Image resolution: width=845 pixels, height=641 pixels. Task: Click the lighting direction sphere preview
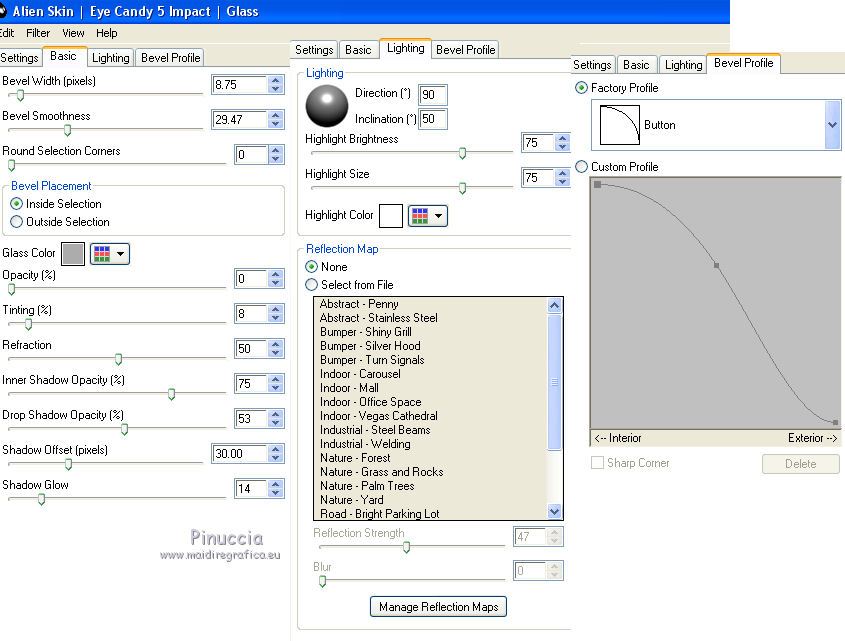click(325, 103)
